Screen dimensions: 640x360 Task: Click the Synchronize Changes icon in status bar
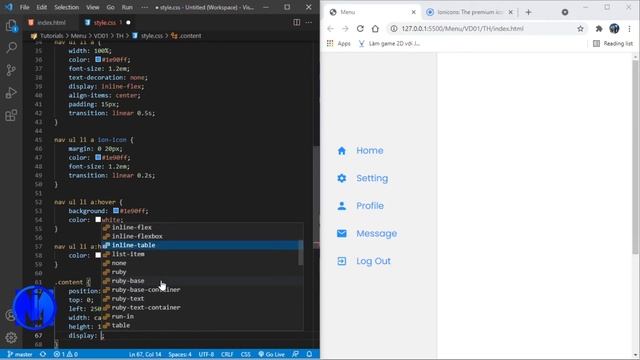(x=43, y=354)
